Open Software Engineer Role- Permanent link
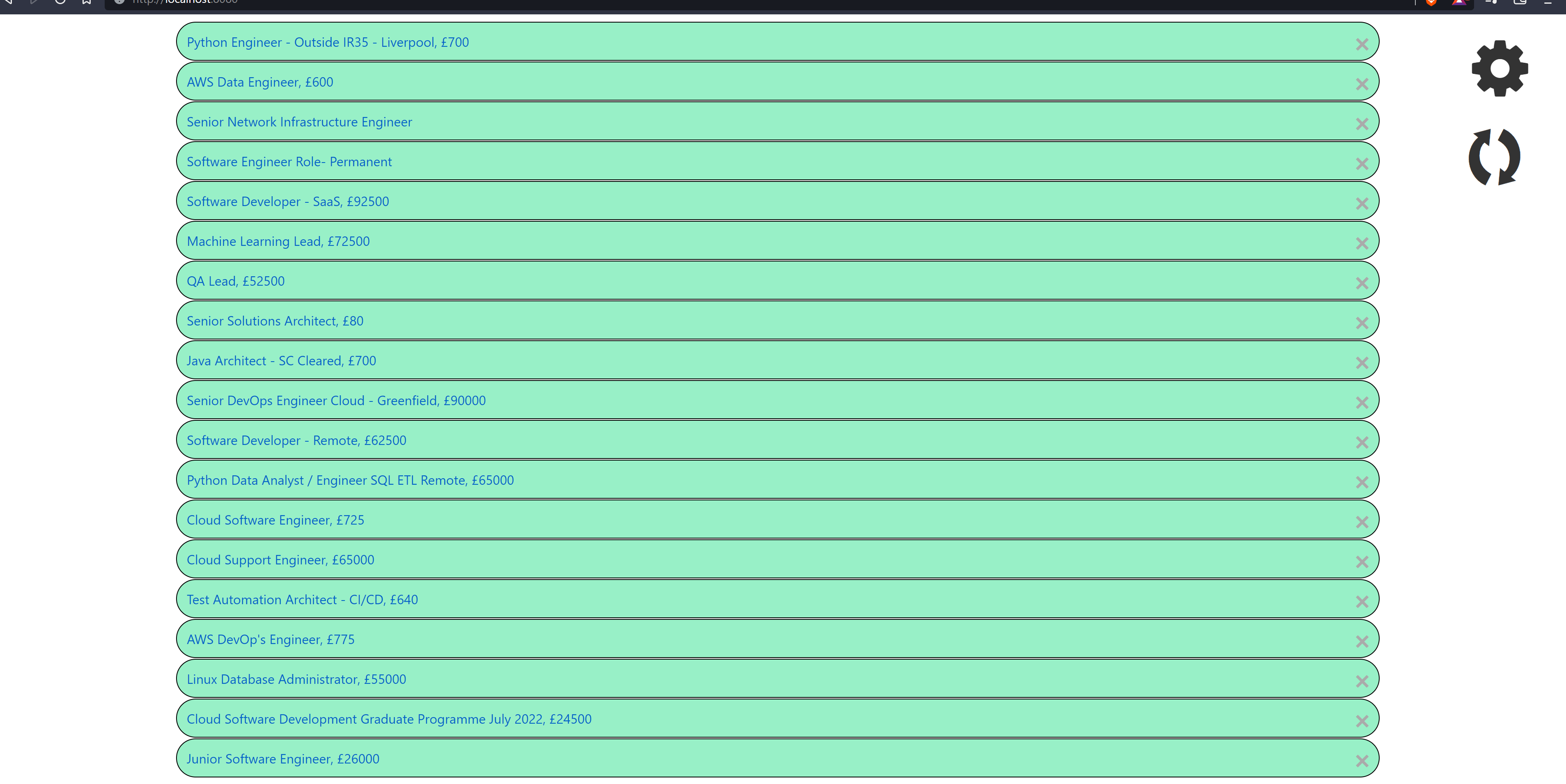This screenshot has height=784, width=1566. [289, 162]
